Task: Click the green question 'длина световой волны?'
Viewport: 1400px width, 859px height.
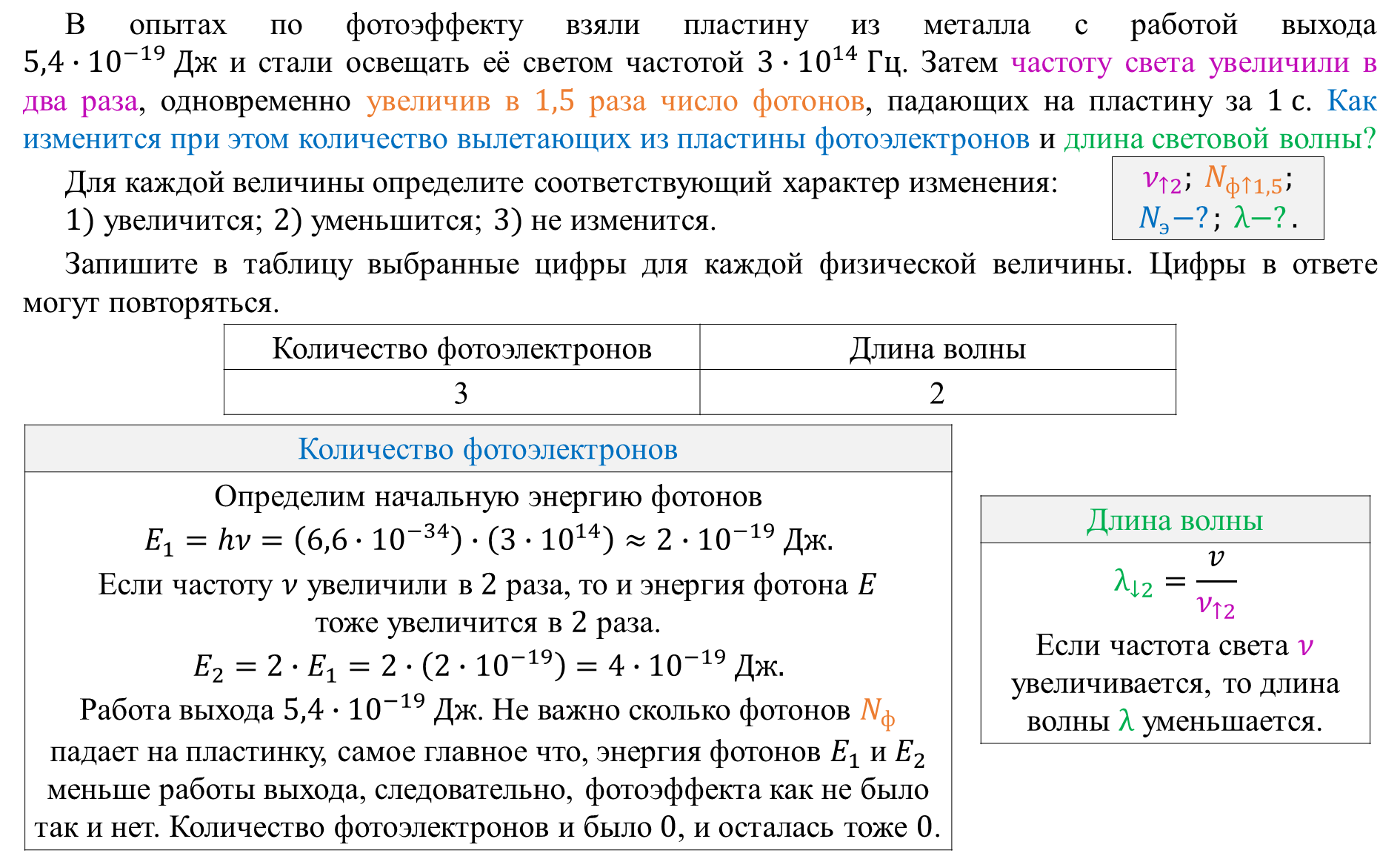Action: [x=1220, y=139]
